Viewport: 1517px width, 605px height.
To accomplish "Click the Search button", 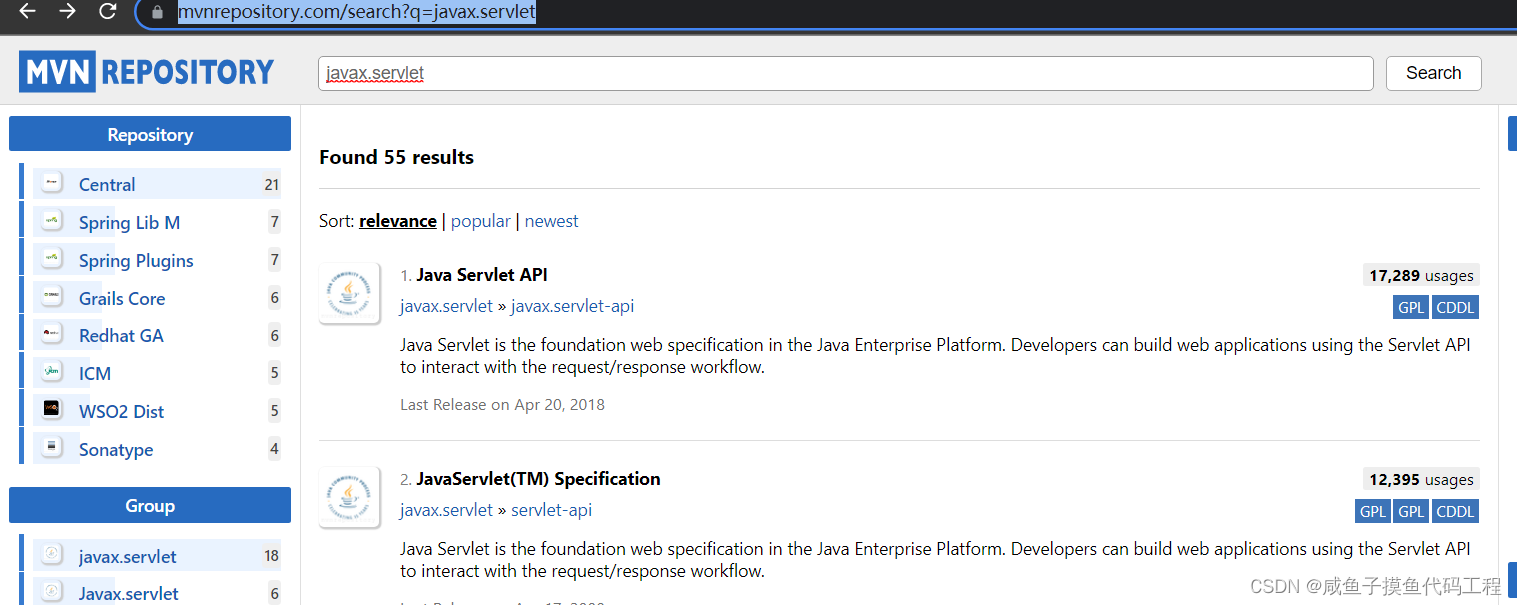I will (1433, 73).
